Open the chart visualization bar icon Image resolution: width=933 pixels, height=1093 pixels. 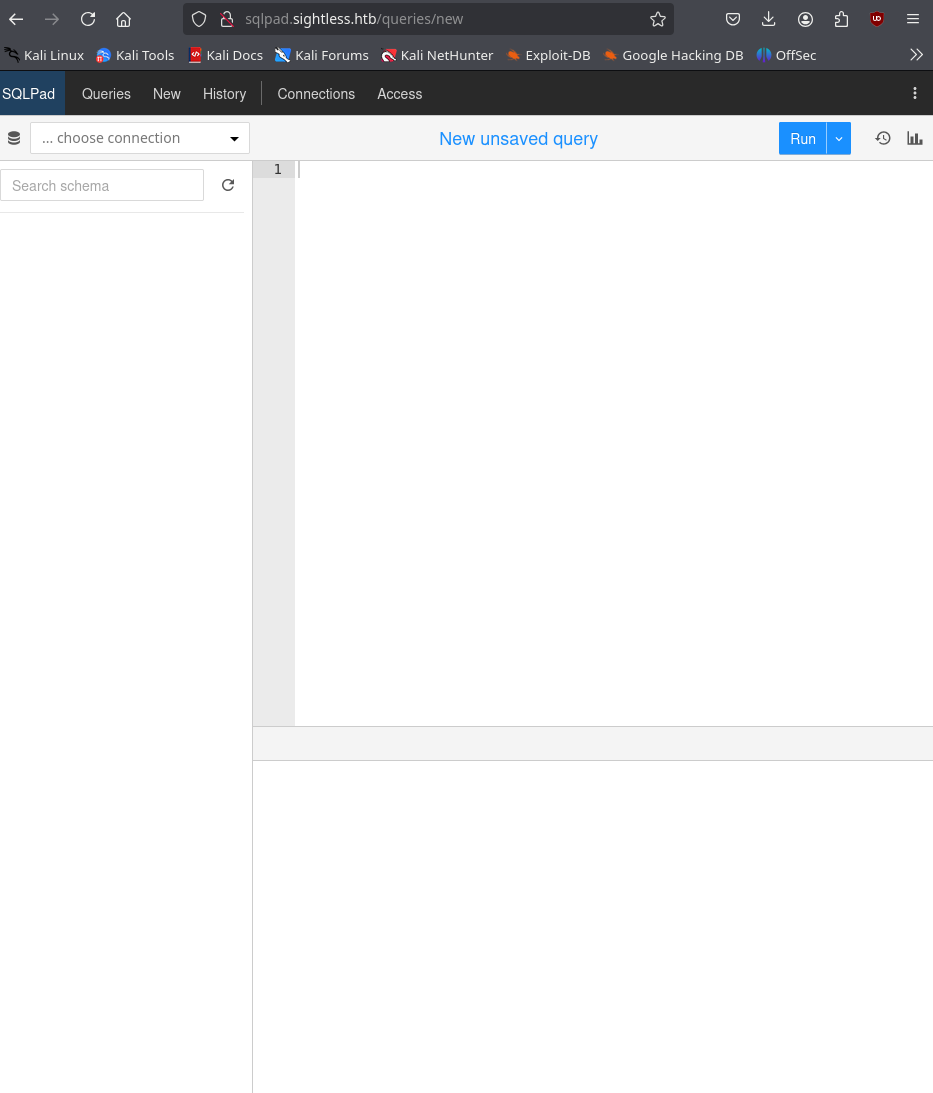coord(915,138)
